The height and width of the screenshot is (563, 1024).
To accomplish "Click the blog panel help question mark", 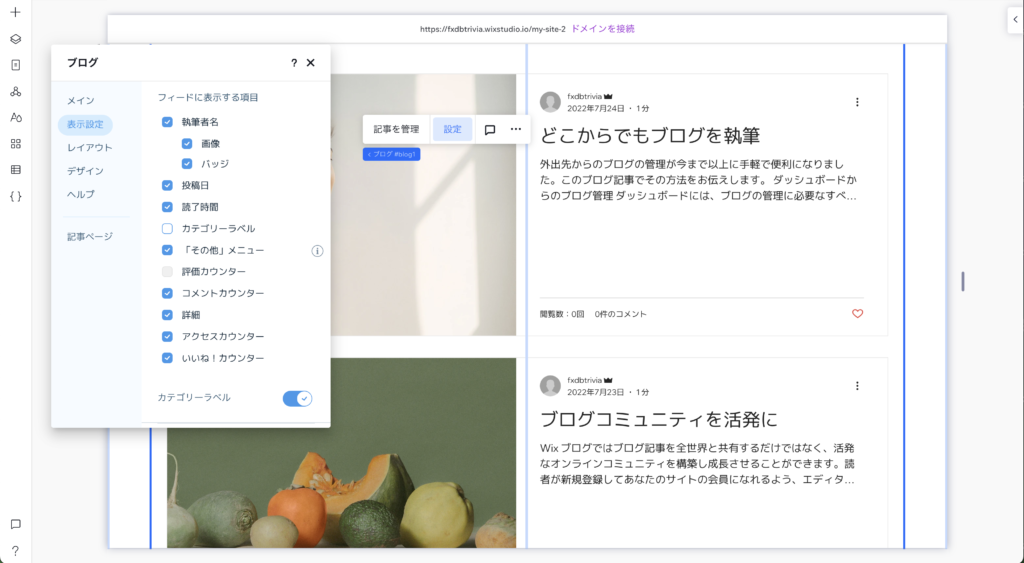I will 294,63.
